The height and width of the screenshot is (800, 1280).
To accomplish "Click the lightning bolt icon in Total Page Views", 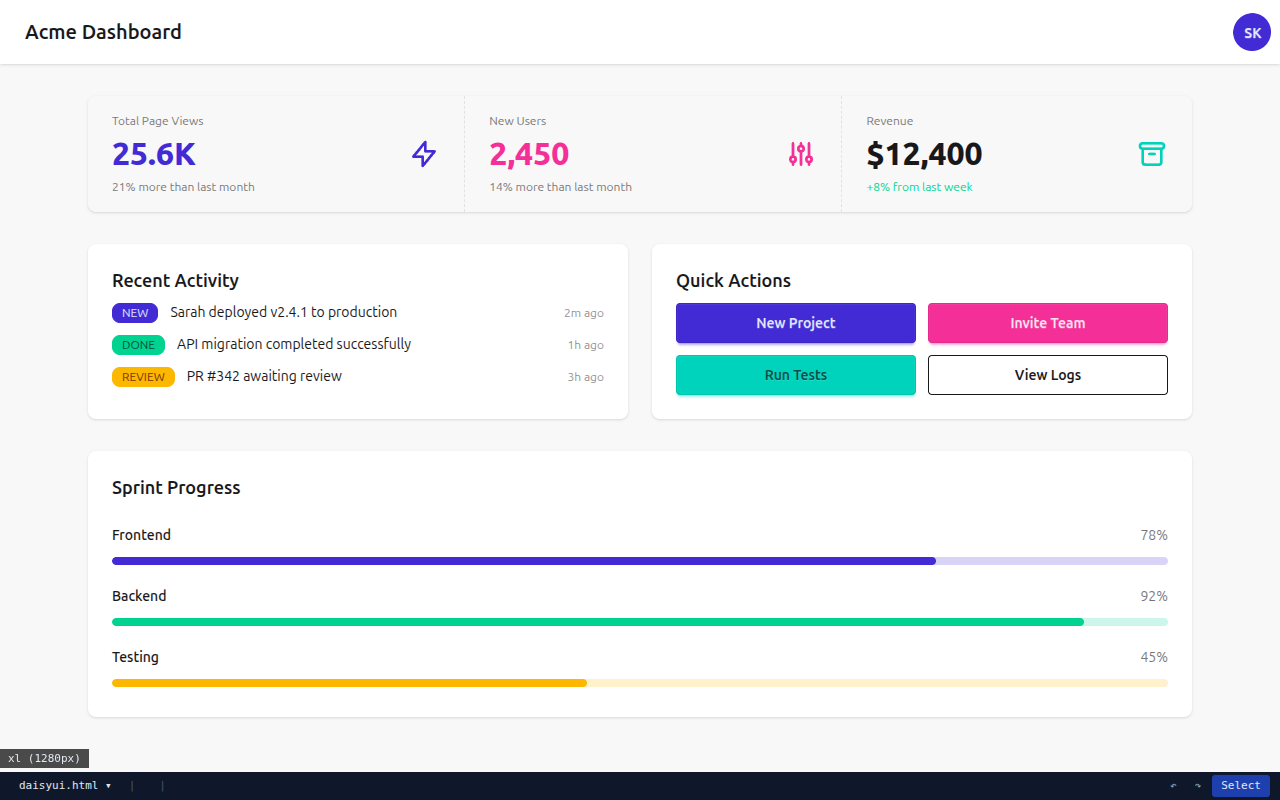I will pos(424,154).
